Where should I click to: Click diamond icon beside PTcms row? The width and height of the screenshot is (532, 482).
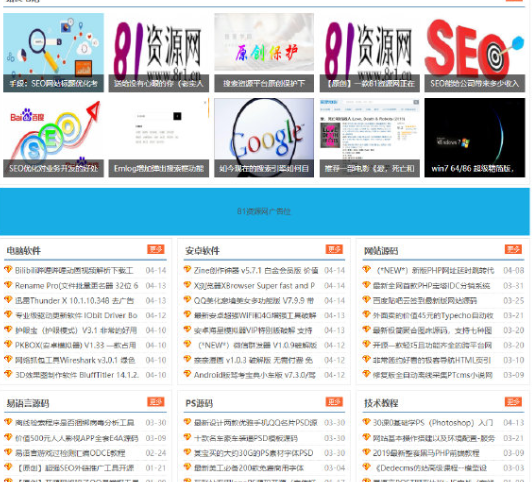coord(366,374)
